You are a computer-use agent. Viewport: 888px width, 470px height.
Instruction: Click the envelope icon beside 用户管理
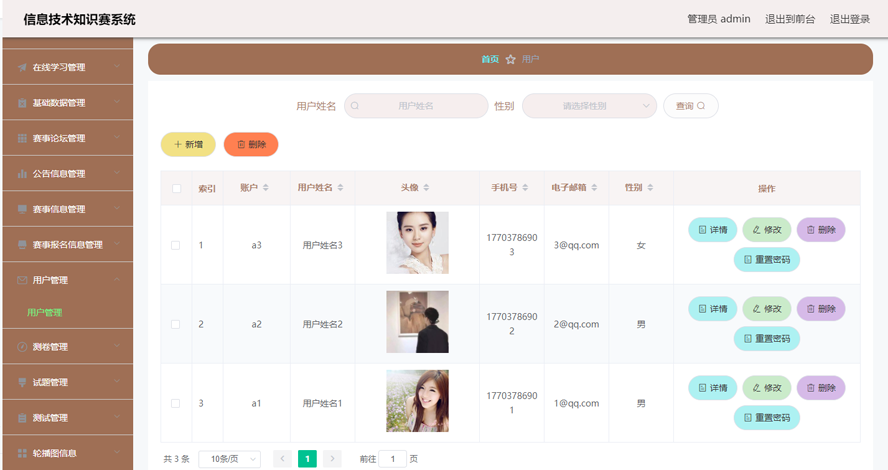(x=22, y=280)
